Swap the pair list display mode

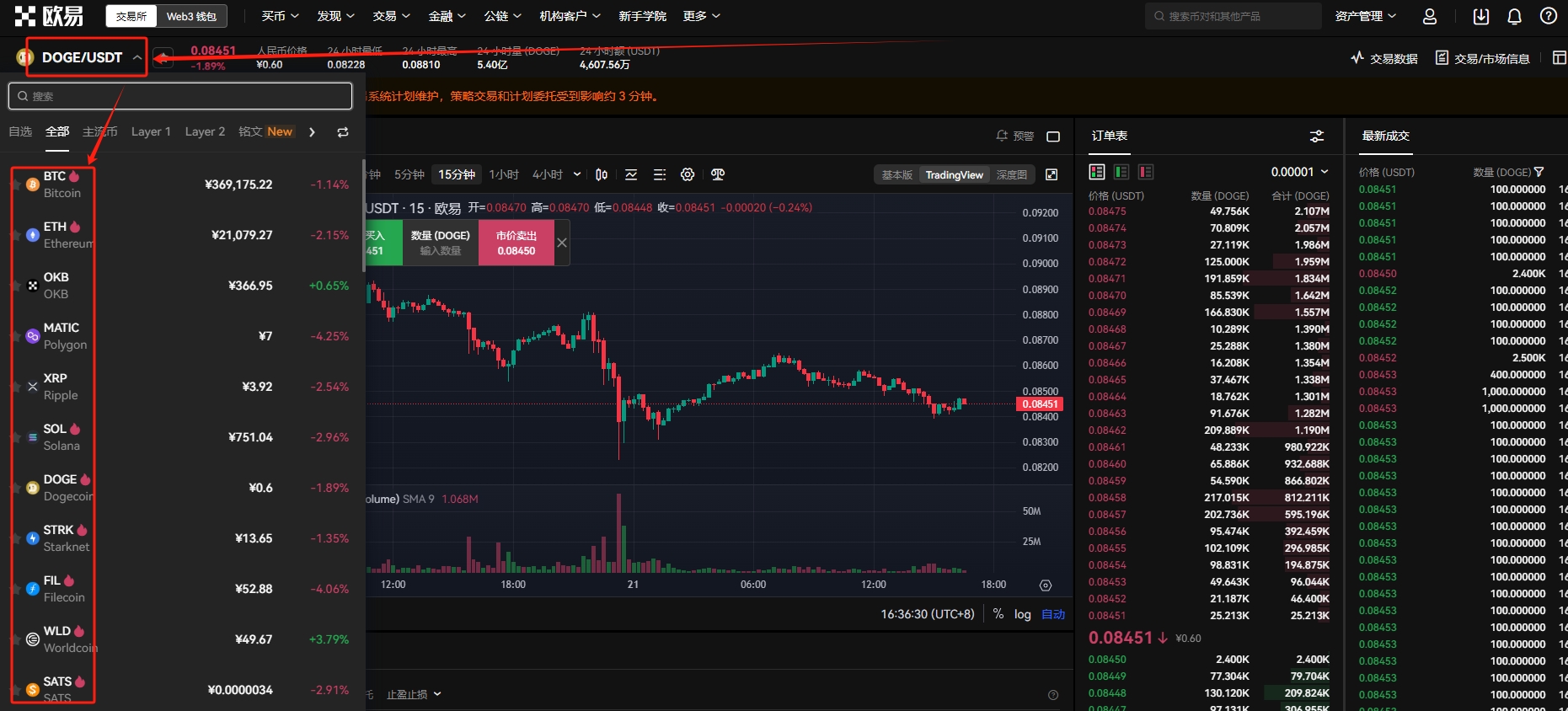(x=343, y=132)
